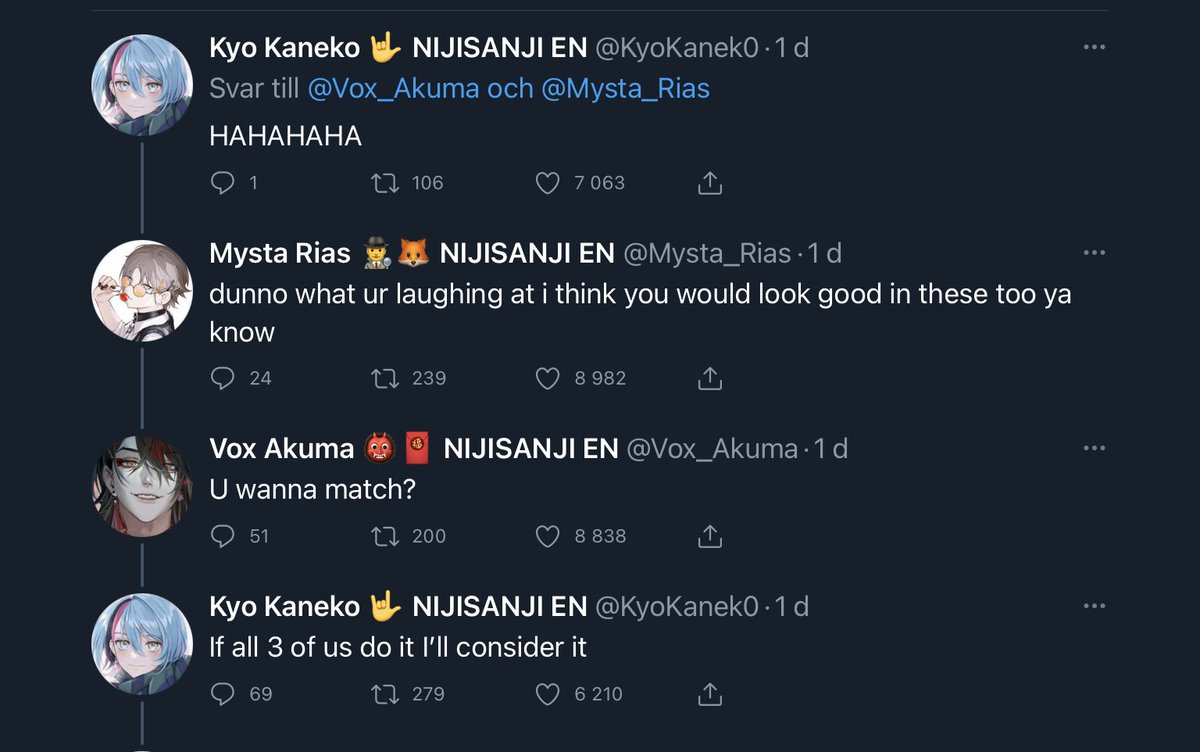Screen dimensions: 1200x752
Task: Like Kyo Kaneko's HAHAHAHA tweet
Action: click(547, 183)
